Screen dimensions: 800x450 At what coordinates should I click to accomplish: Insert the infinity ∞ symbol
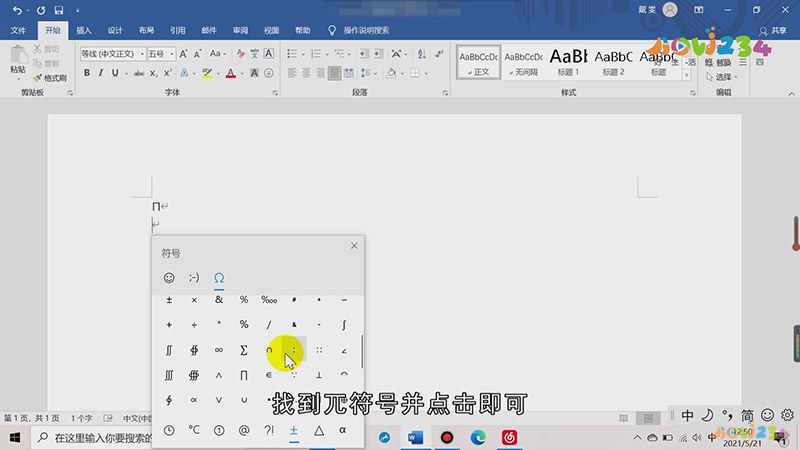tap(219, 350)
